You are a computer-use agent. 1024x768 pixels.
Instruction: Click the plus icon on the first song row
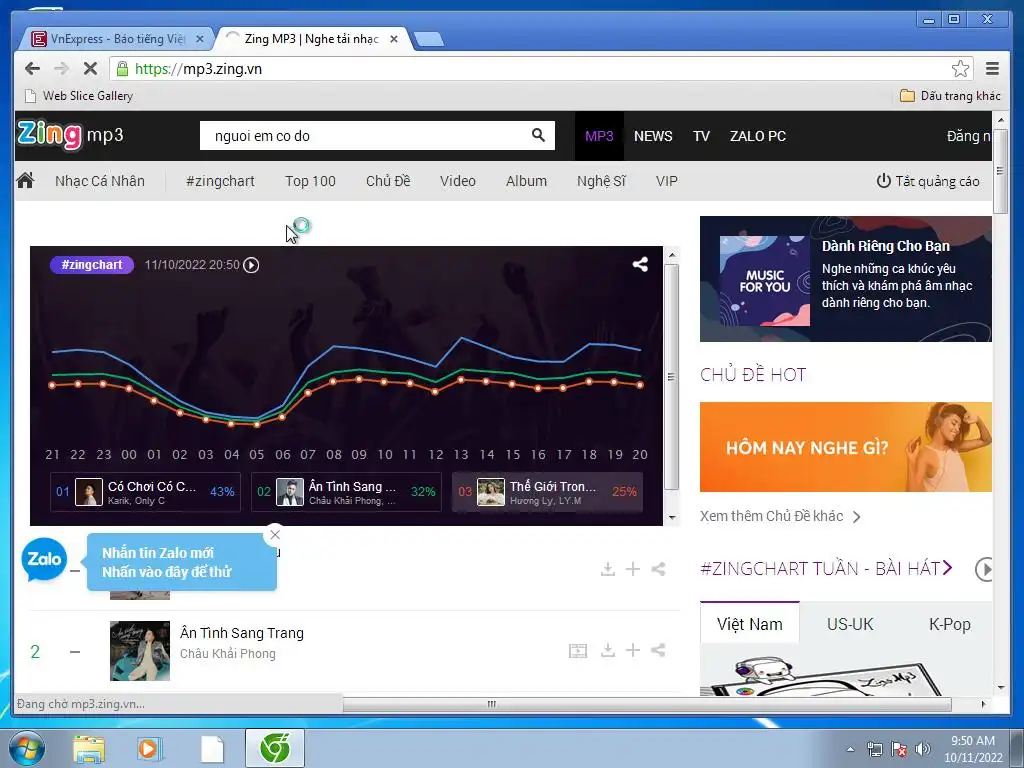pyautogui.click(x=632, y=569)
